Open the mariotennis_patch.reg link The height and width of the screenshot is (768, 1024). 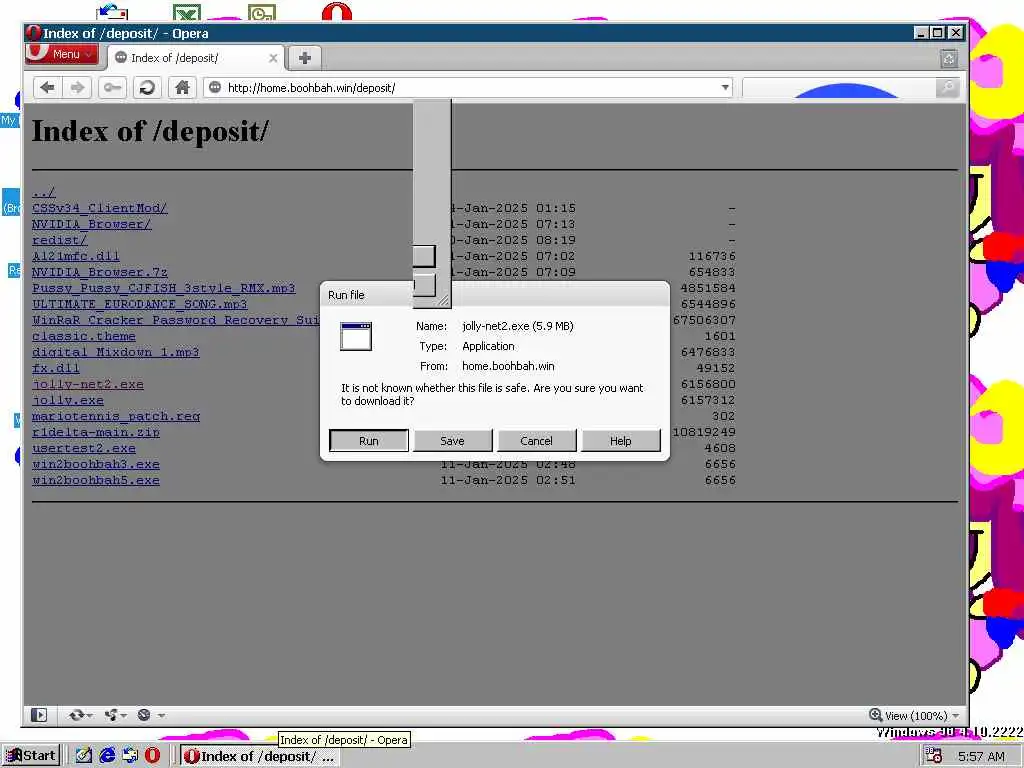point(116,416)
